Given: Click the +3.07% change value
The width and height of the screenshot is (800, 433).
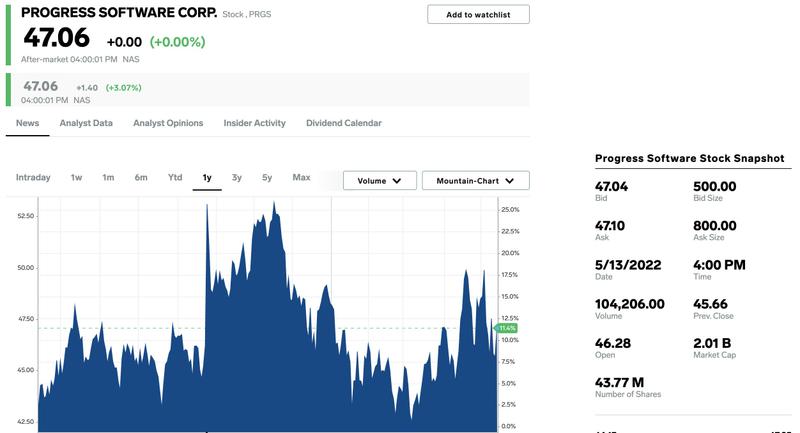Looking at the screenshot, I should [123, 88].
